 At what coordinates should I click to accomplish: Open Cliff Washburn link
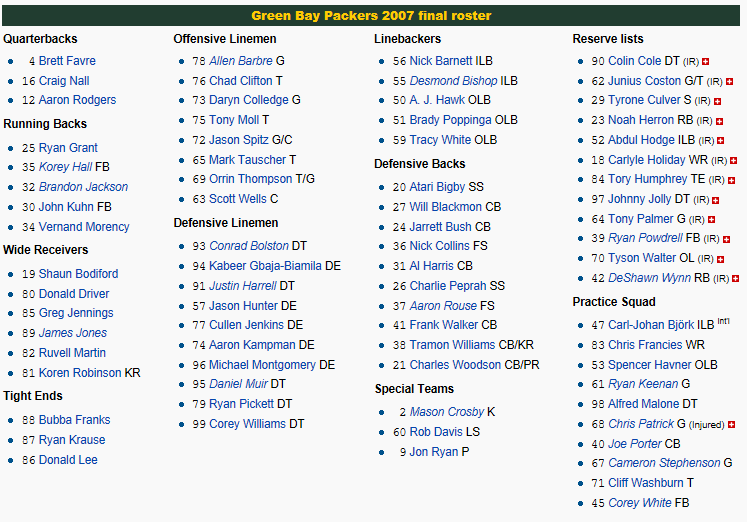tap(646, 483)
